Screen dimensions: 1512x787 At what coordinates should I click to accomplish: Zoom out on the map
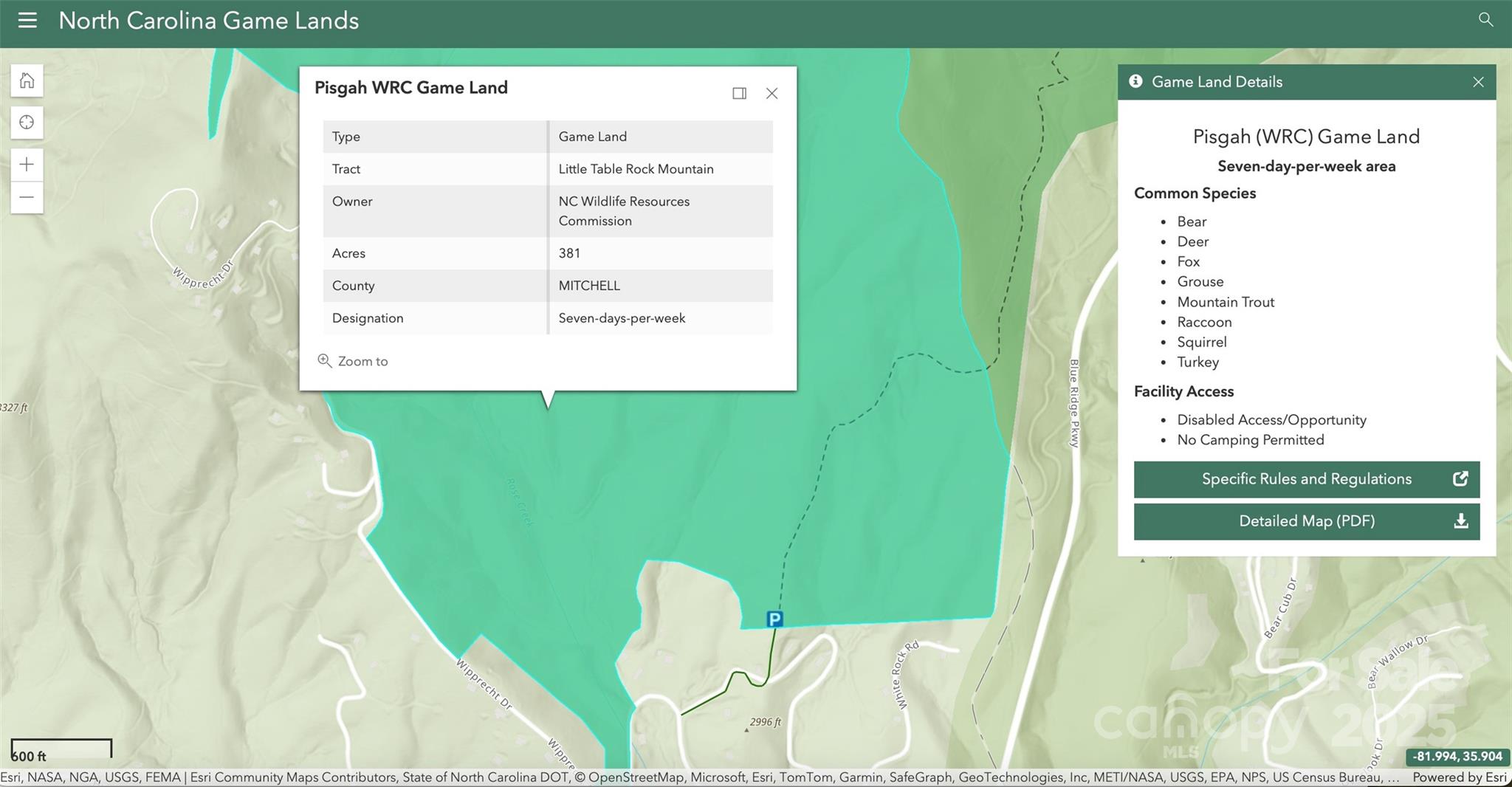(x=27, y=197)
